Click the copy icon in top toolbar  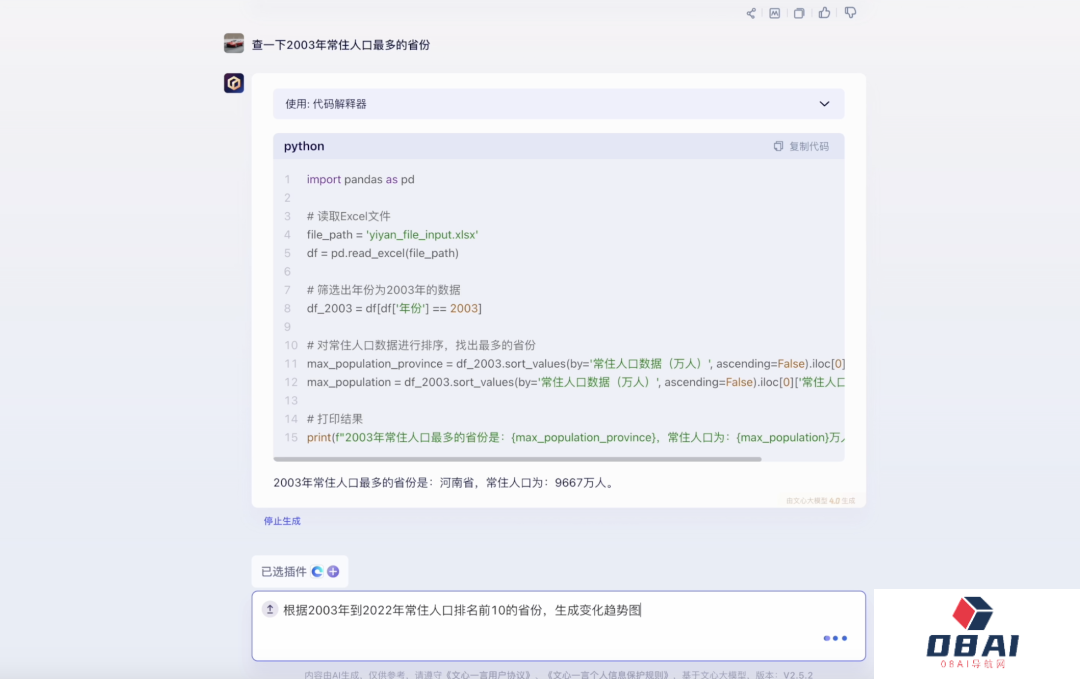[x=799, y=13]
